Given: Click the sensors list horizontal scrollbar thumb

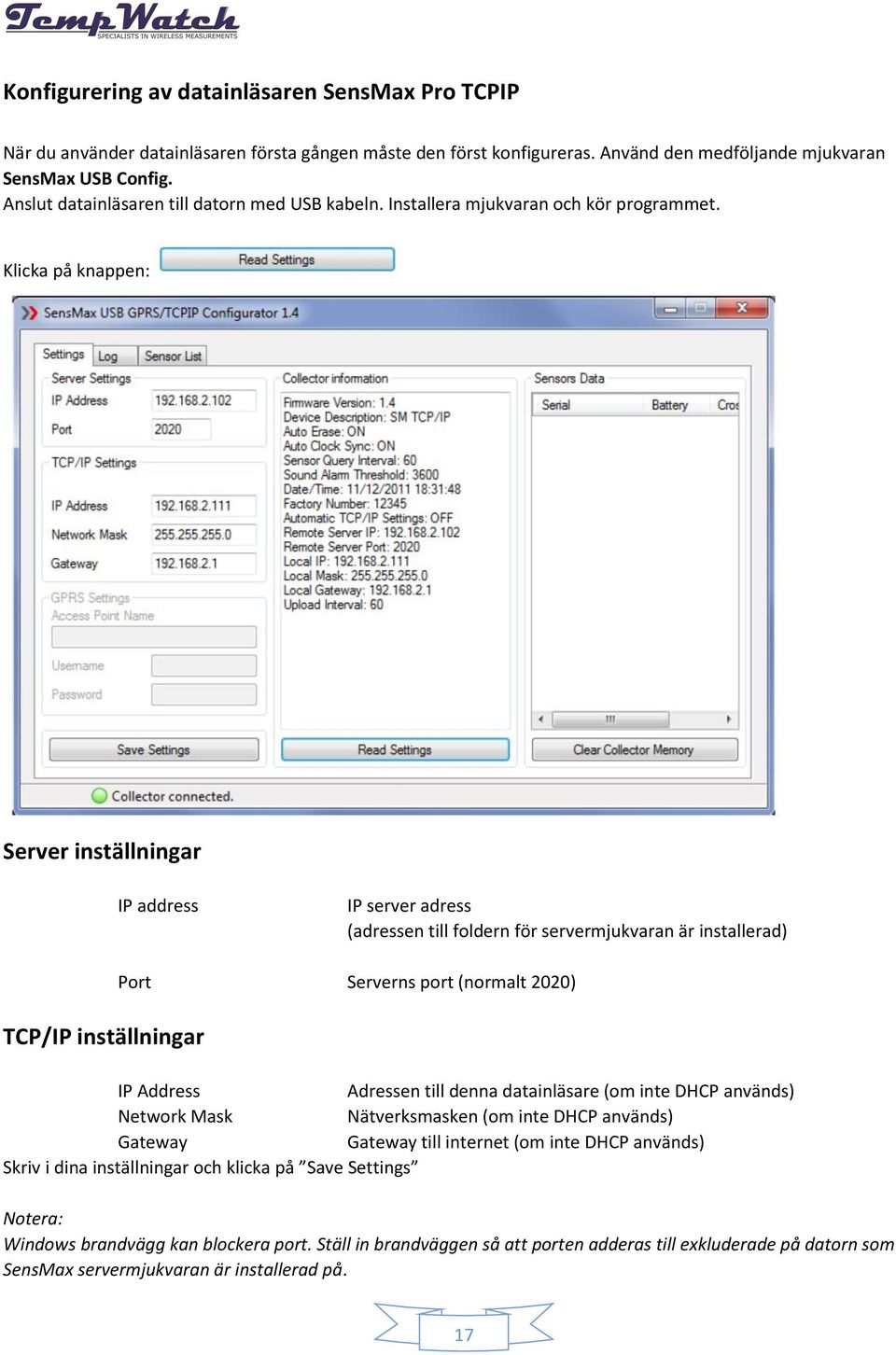Looking at the screenshot, I should [610, 719].
